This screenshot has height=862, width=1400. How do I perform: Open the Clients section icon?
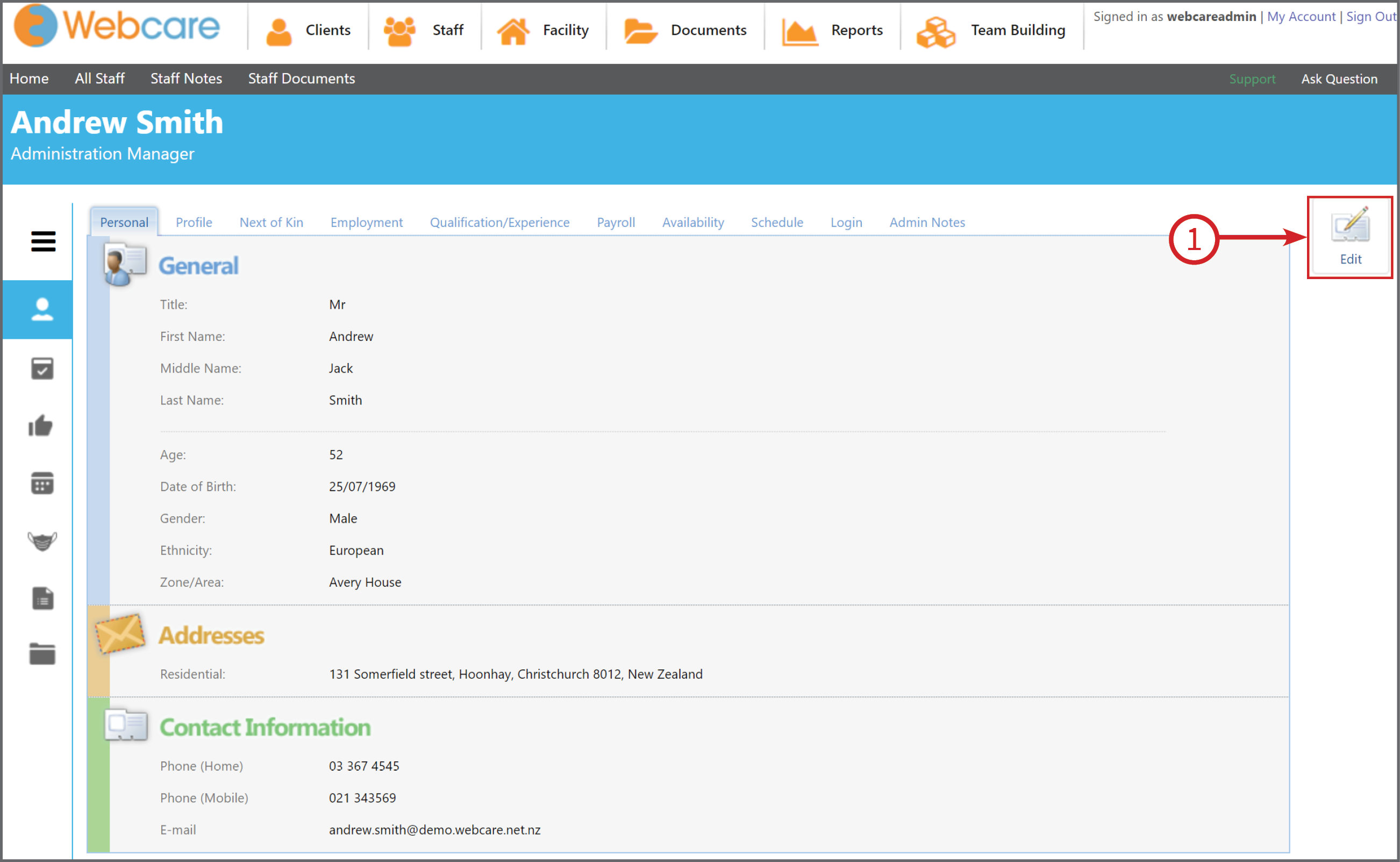tap(278, 31)
